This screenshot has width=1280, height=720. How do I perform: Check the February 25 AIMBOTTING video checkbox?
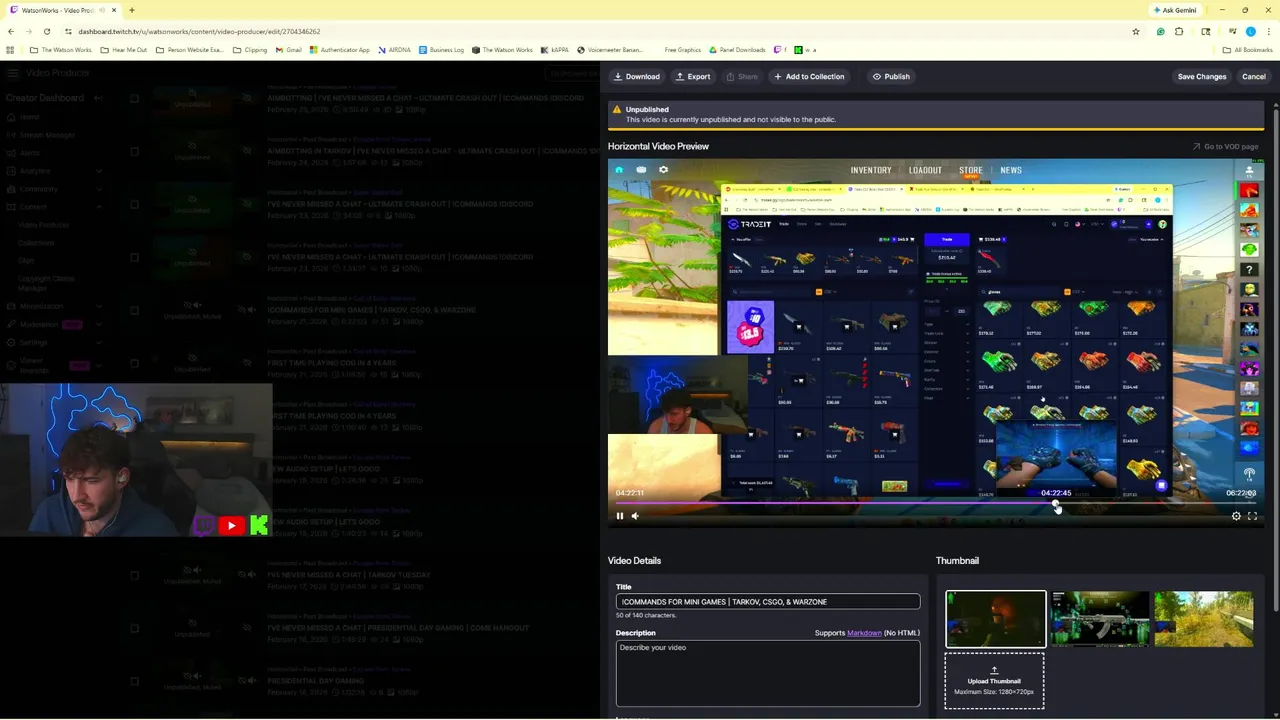134,99
